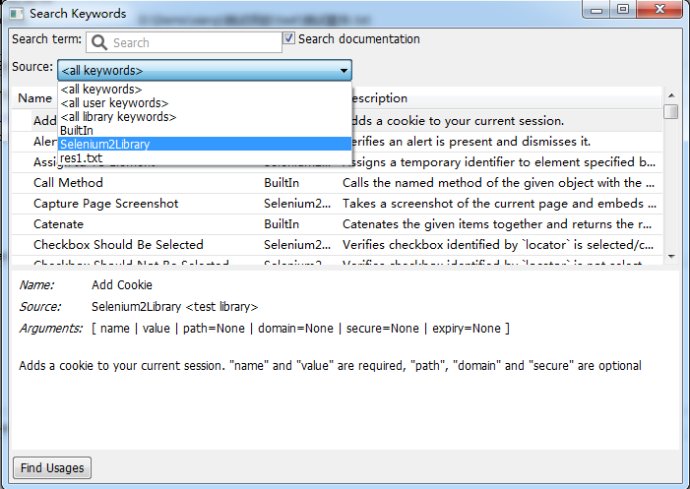Click the Search term input field
Image resolution: width=690 pixels, height=489 pixels.
(x=184, y=42)
